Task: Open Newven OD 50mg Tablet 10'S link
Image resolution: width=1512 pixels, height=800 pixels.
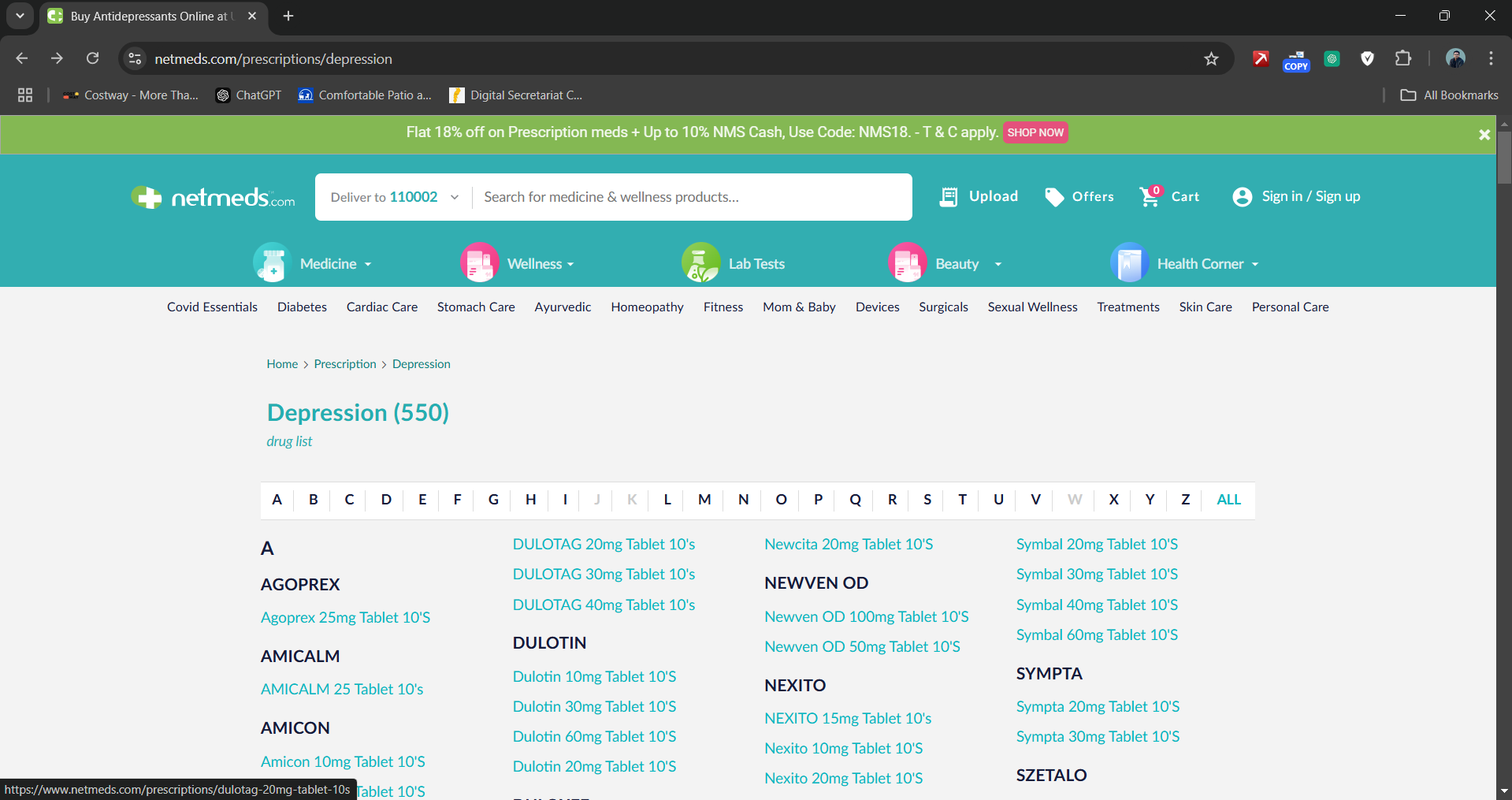Action: tap(862, 646)
